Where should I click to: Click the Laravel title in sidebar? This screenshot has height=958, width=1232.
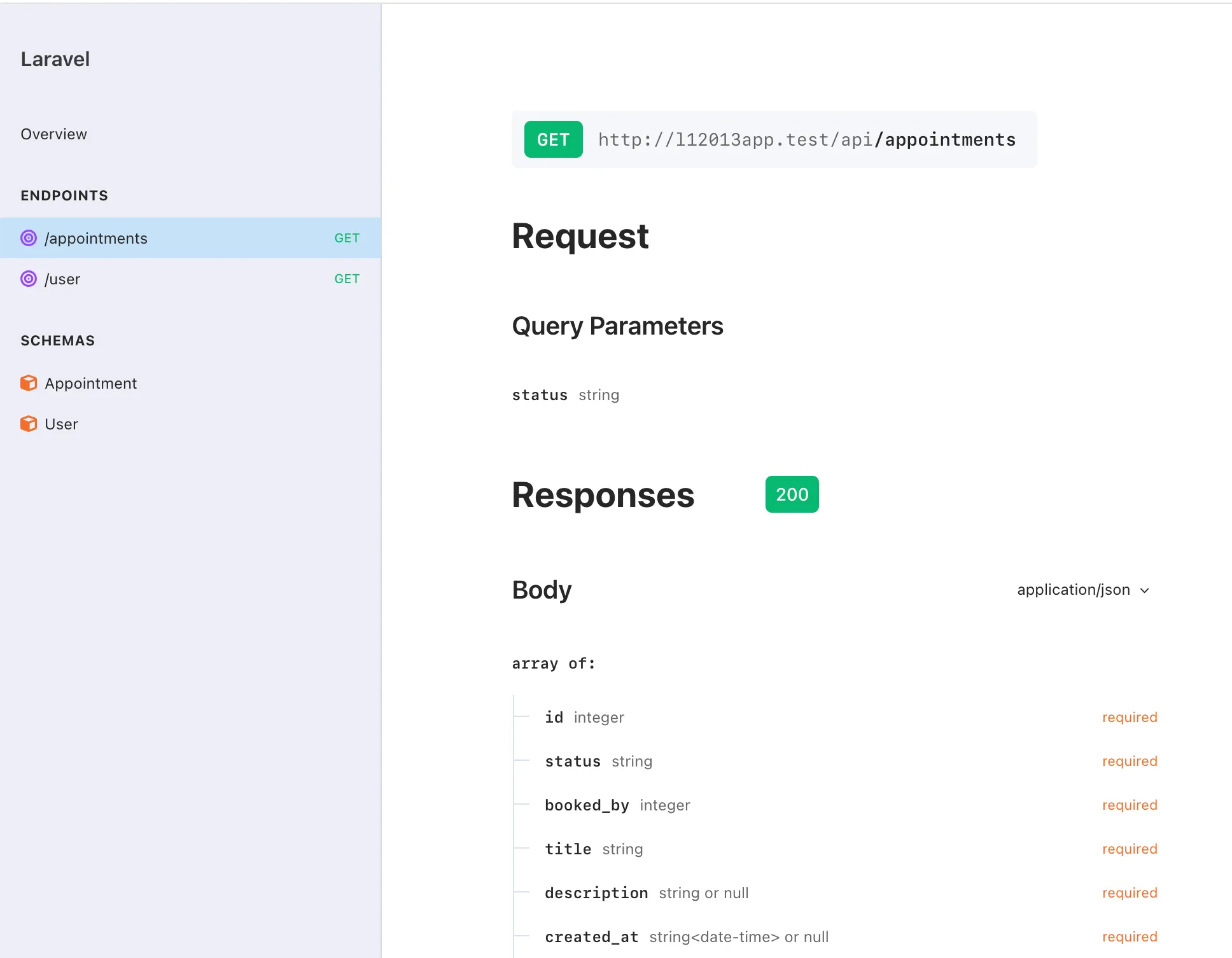coord(55,59)
